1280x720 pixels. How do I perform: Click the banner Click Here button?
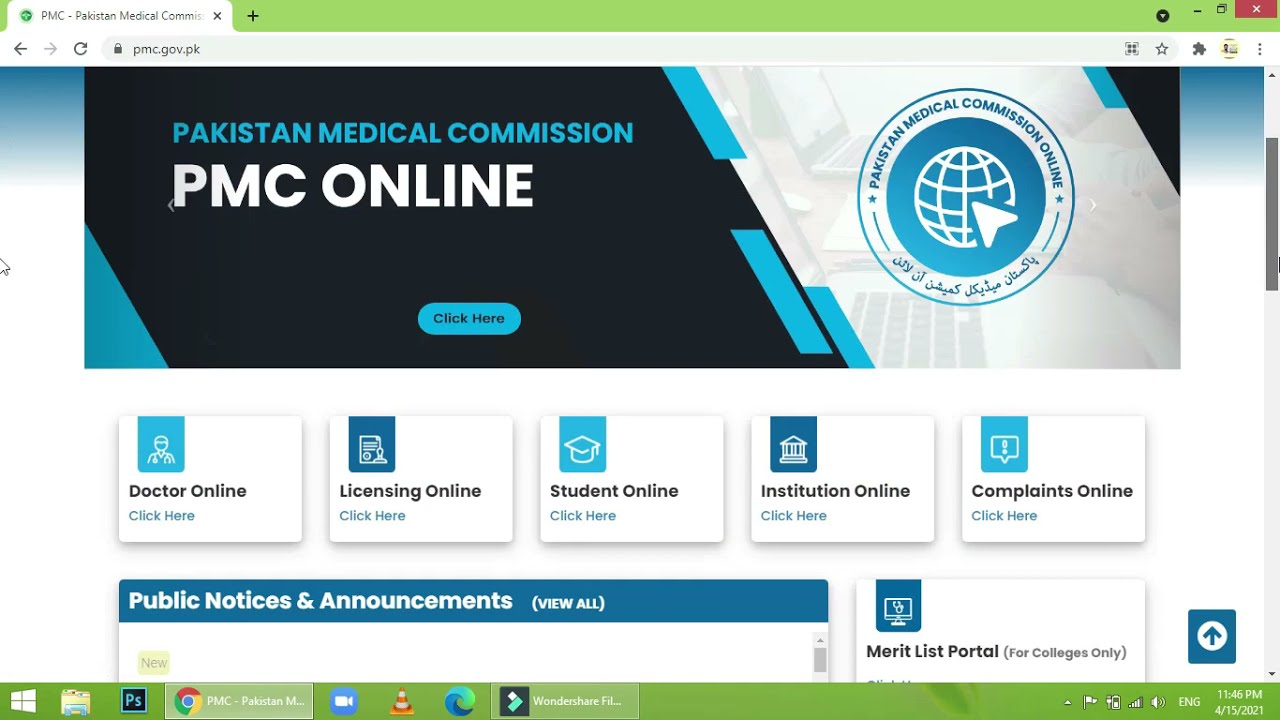click(469, 318)
